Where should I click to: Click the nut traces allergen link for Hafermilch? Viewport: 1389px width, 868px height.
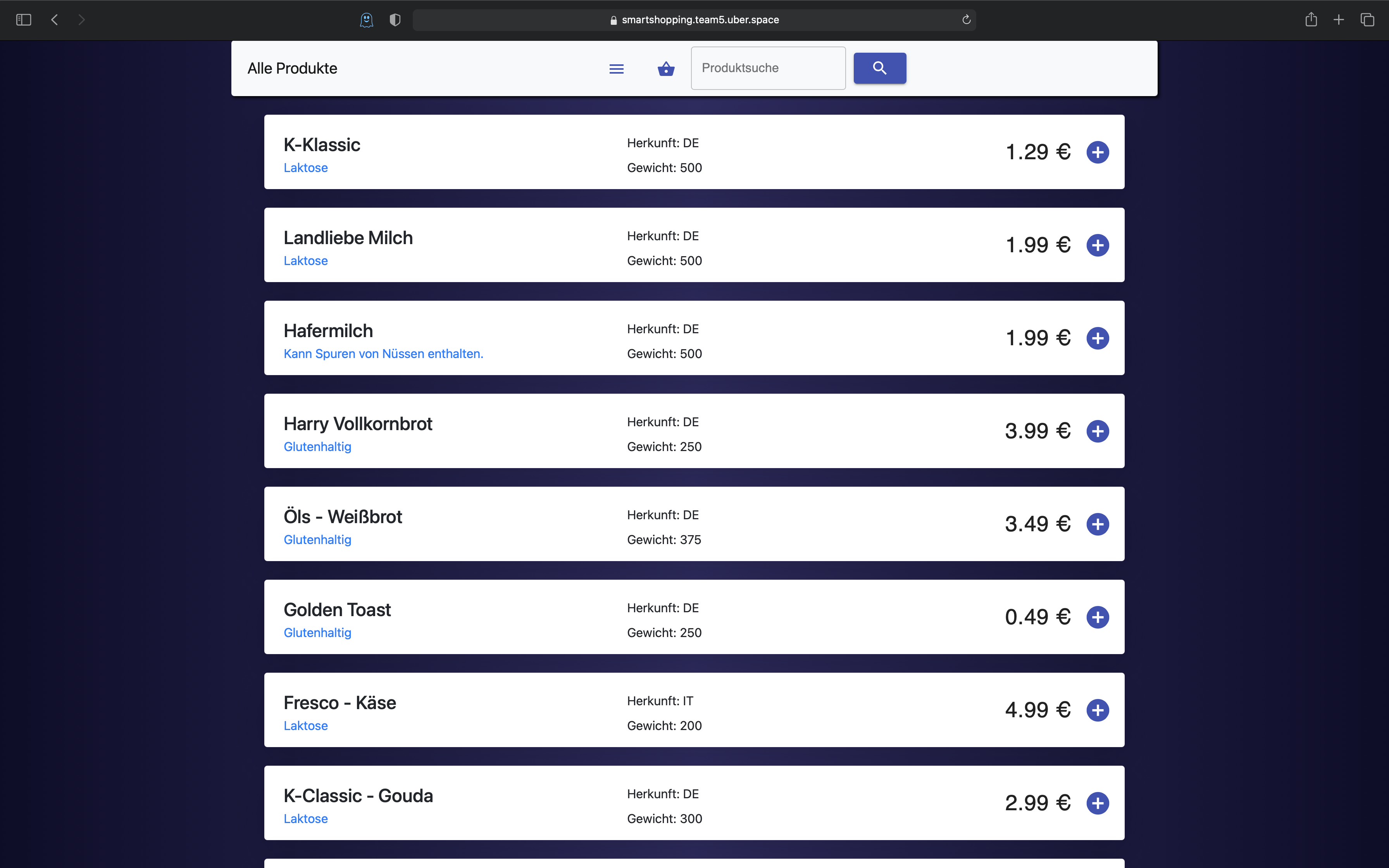click(x=383, y=354)
